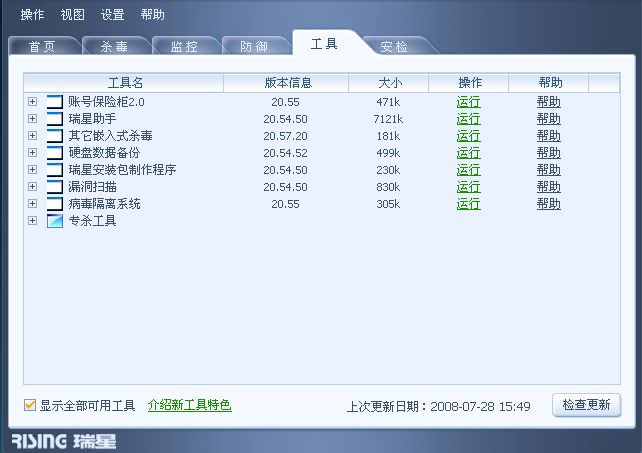Image resolution: width=642 pixels, height=453 pixels.
Task: Open the 视图 menu
Action: coord(72,15)
